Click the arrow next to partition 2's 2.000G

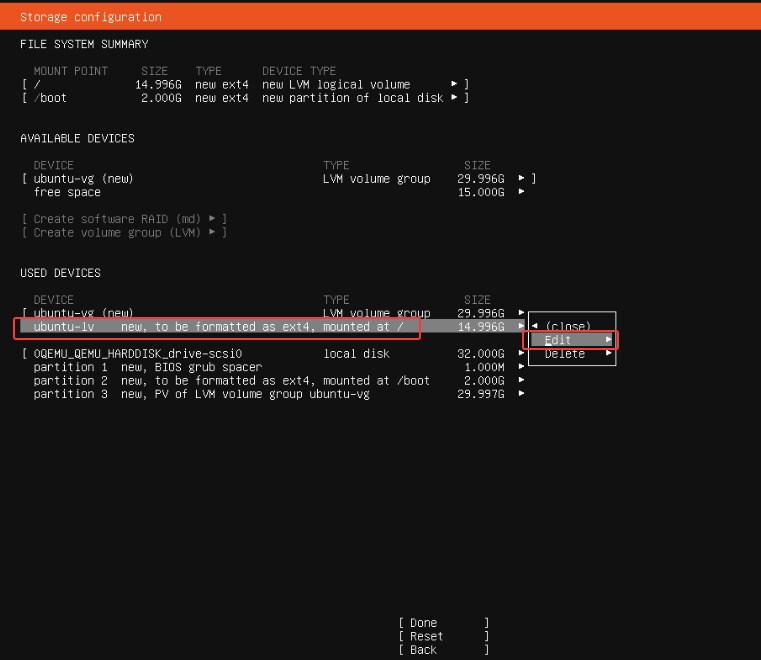point(521,381)
